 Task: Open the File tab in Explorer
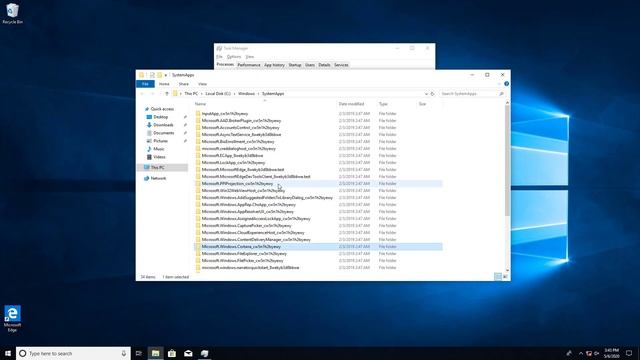145,84
